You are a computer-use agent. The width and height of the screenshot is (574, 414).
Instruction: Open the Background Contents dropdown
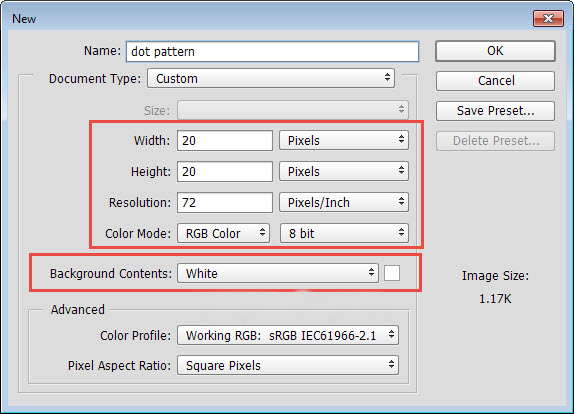click(x=278, y=273)
